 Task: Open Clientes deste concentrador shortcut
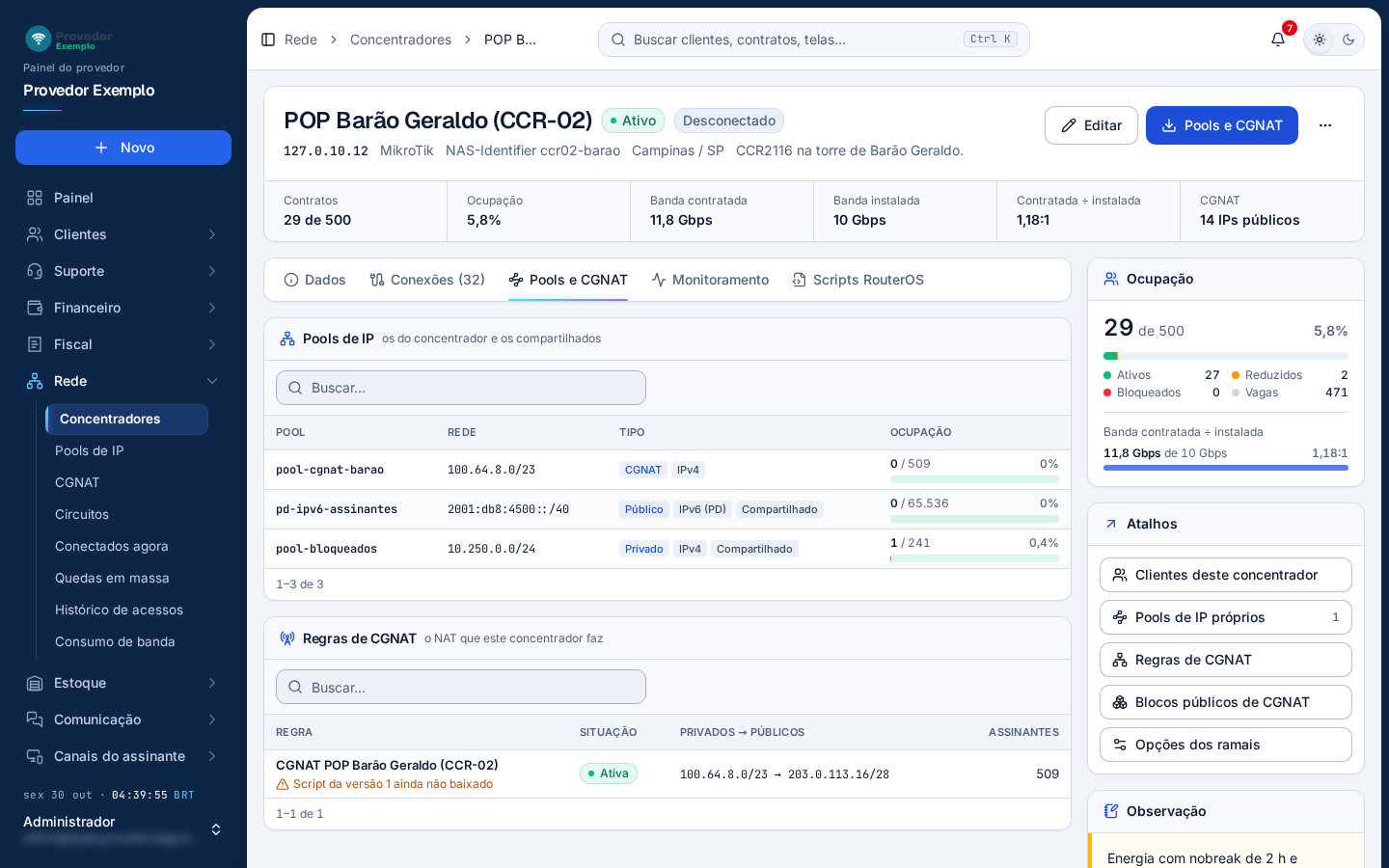1226,575
